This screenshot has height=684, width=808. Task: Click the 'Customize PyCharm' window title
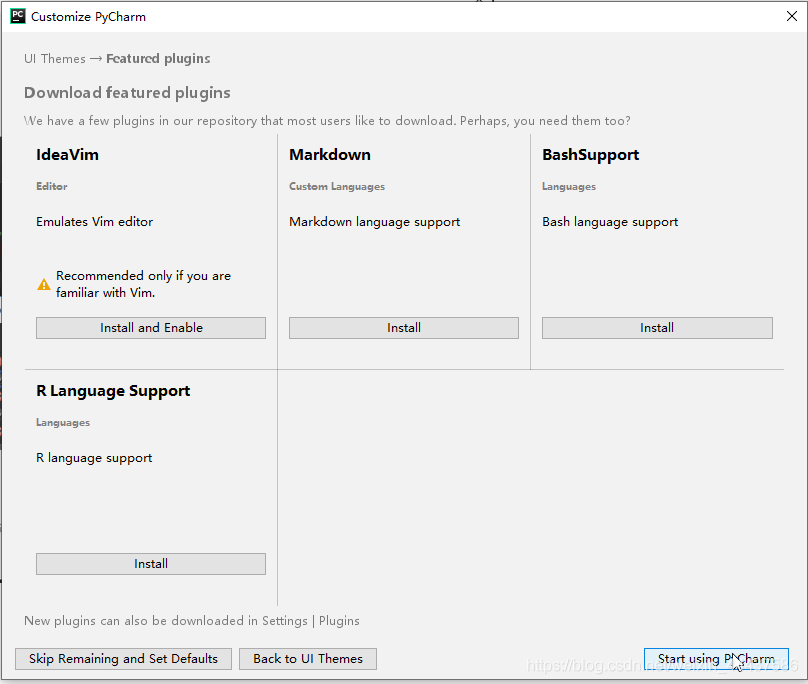[89, 17]
